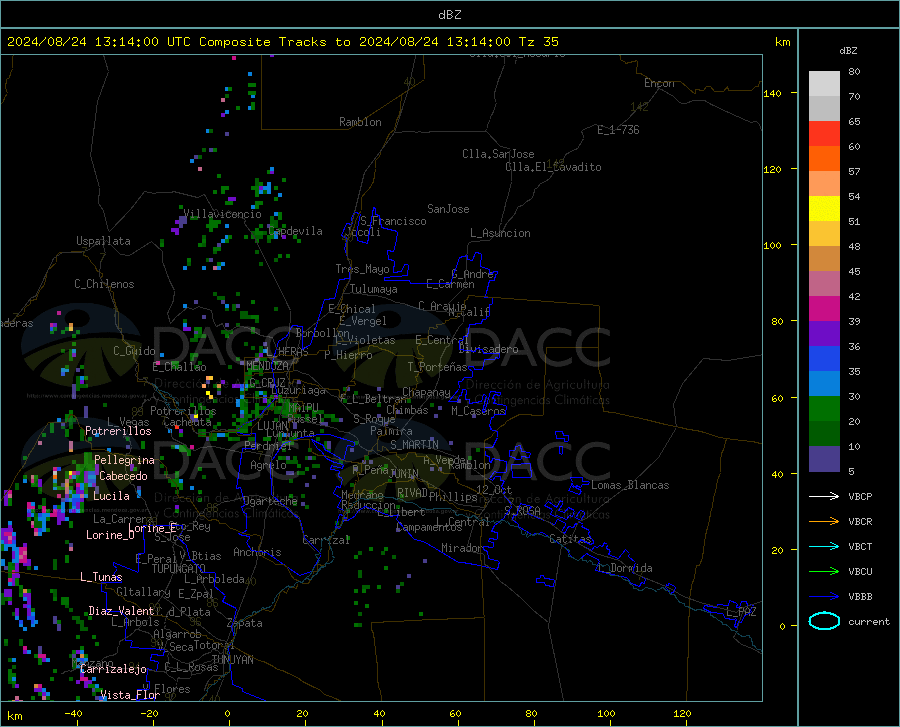The image size is (900, 727).
Task: Click the TUPUNGATO map label
Action: [179, 569]
